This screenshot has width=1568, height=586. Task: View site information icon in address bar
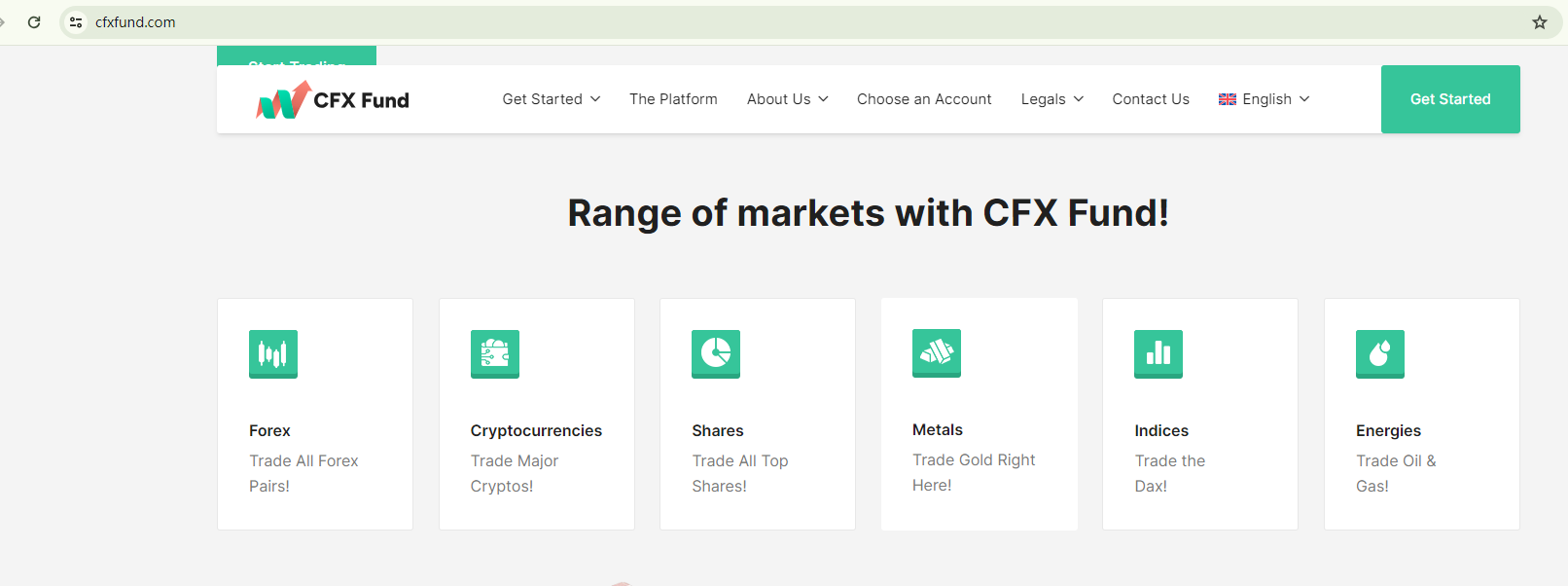click(76, 22)
